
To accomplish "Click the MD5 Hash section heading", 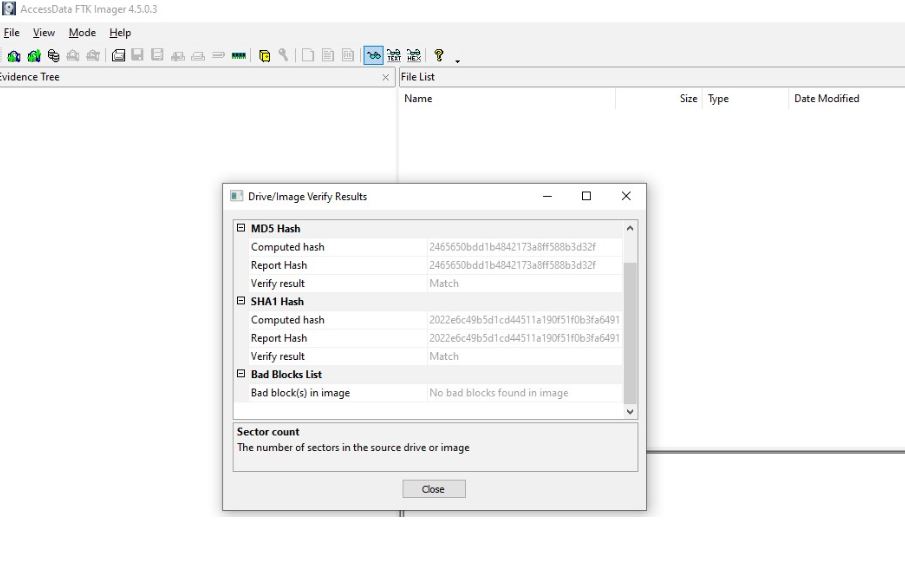I will pyautogui.click(x=275, y=229).
